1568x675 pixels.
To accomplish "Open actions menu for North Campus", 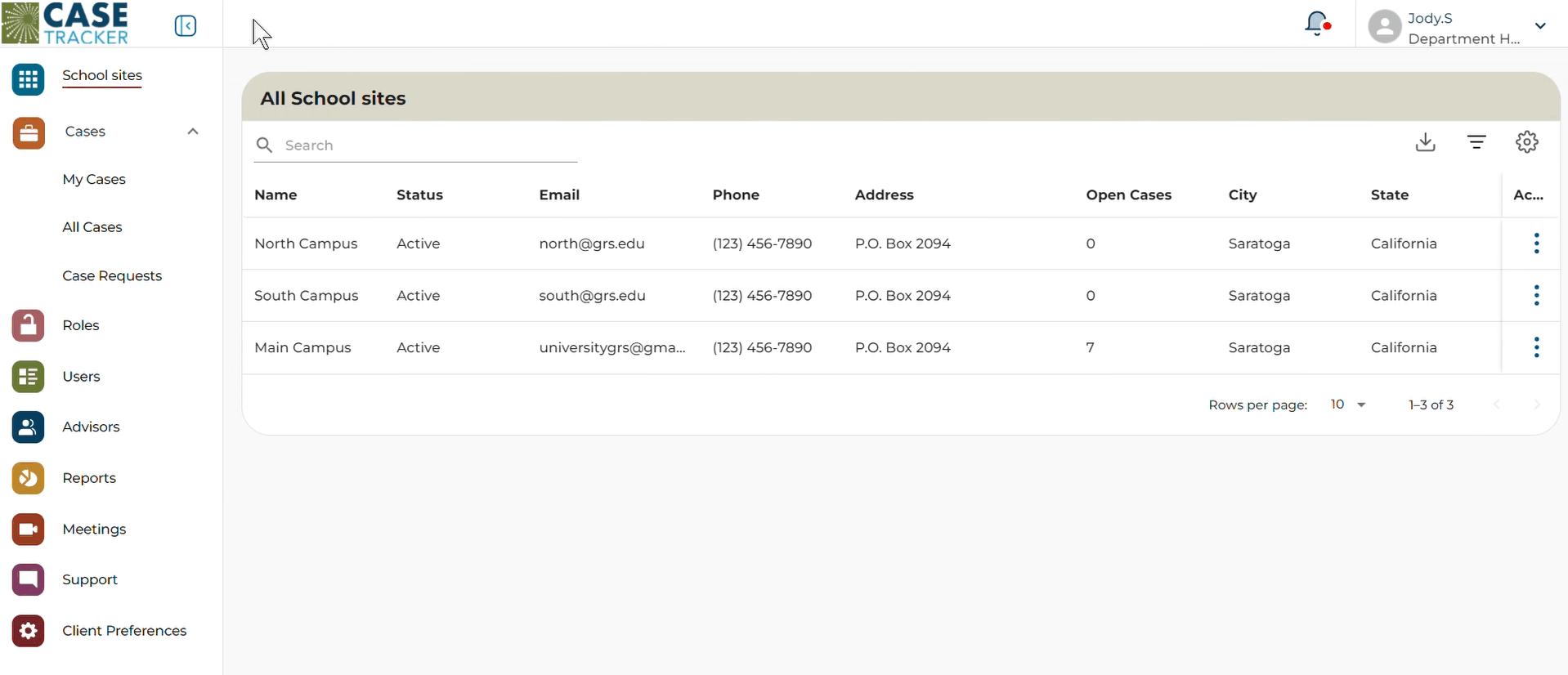I will tap(1536, 244).
